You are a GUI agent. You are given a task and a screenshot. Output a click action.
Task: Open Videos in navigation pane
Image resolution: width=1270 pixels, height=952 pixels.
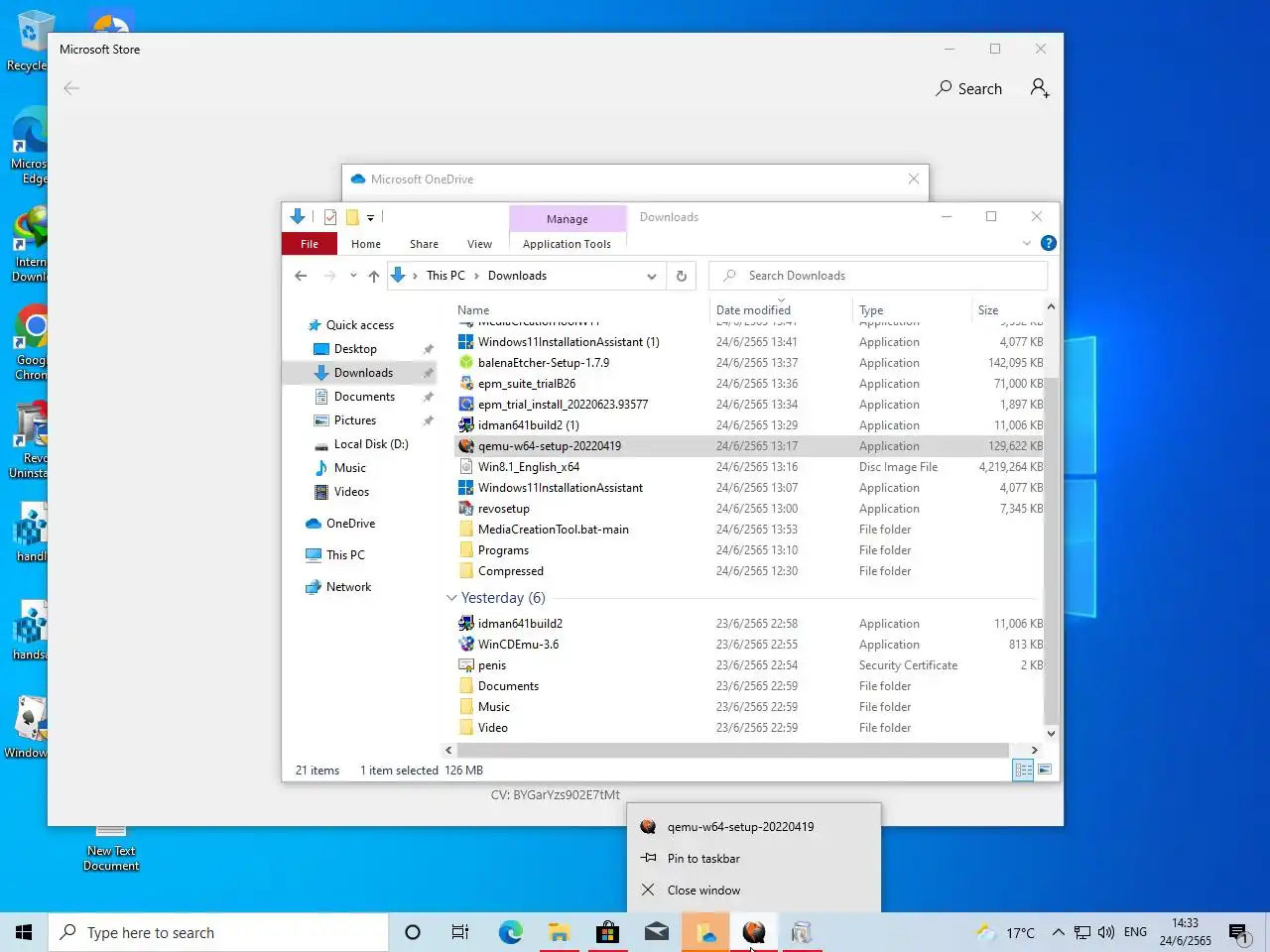click(x=351, y=492)
